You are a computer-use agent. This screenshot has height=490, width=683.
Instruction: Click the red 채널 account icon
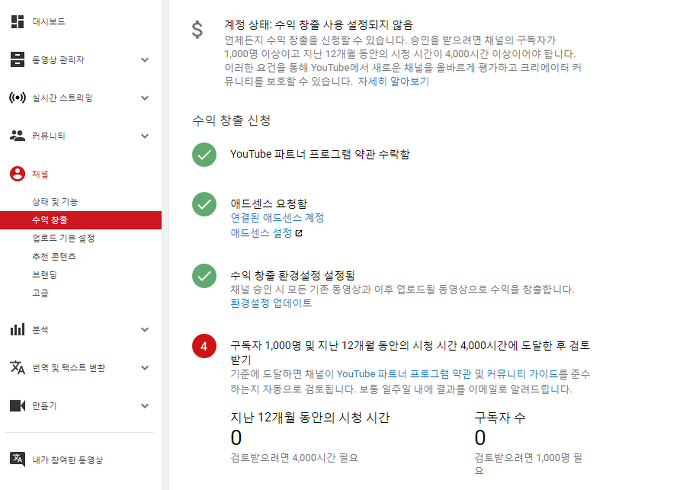coord(17,174)
